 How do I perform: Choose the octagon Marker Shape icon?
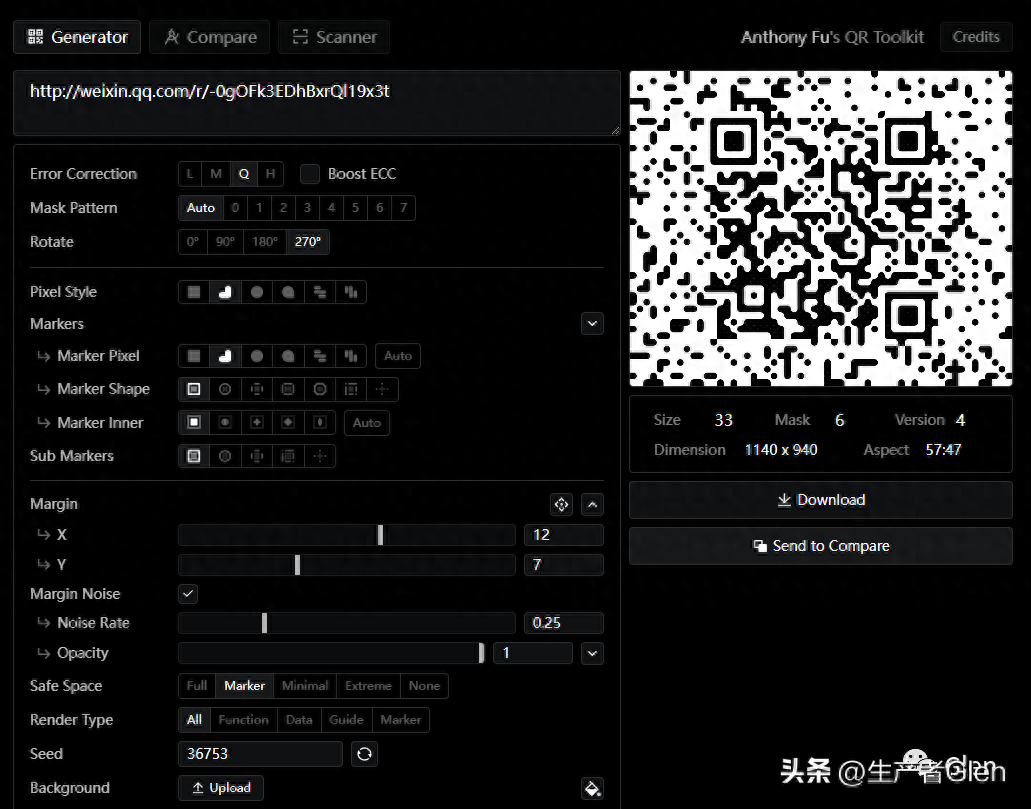coord(320,389)
